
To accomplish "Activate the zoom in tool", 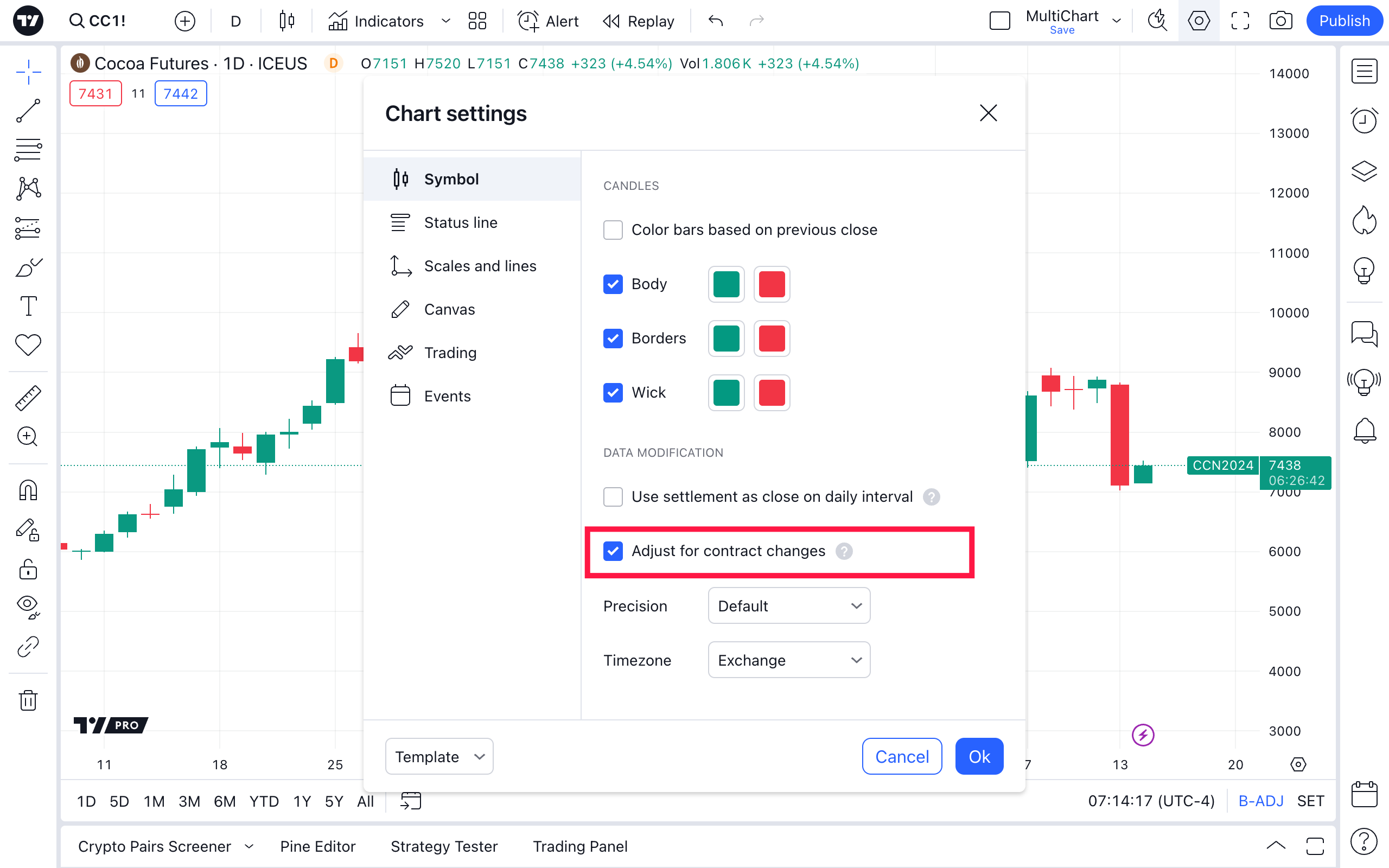I will tap(28, 437).
